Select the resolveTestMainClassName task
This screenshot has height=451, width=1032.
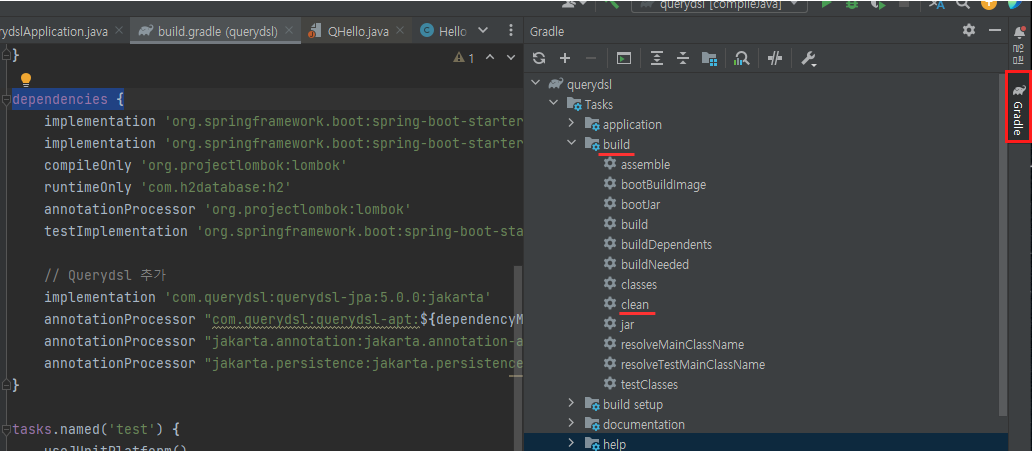(693, 364)
